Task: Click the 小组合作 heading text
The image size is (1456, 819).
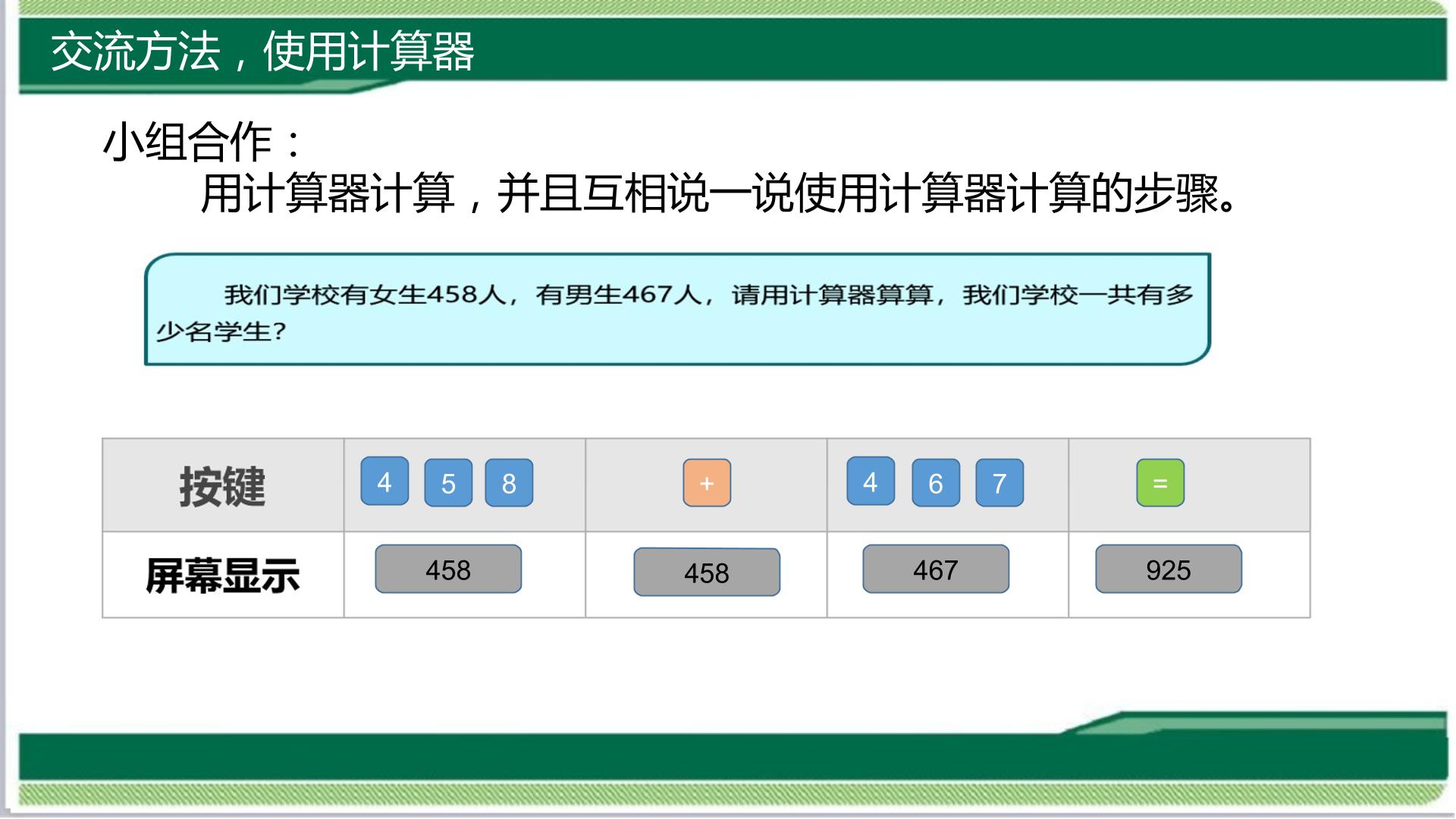Action: pyautogui.click(x=202, y=141)
